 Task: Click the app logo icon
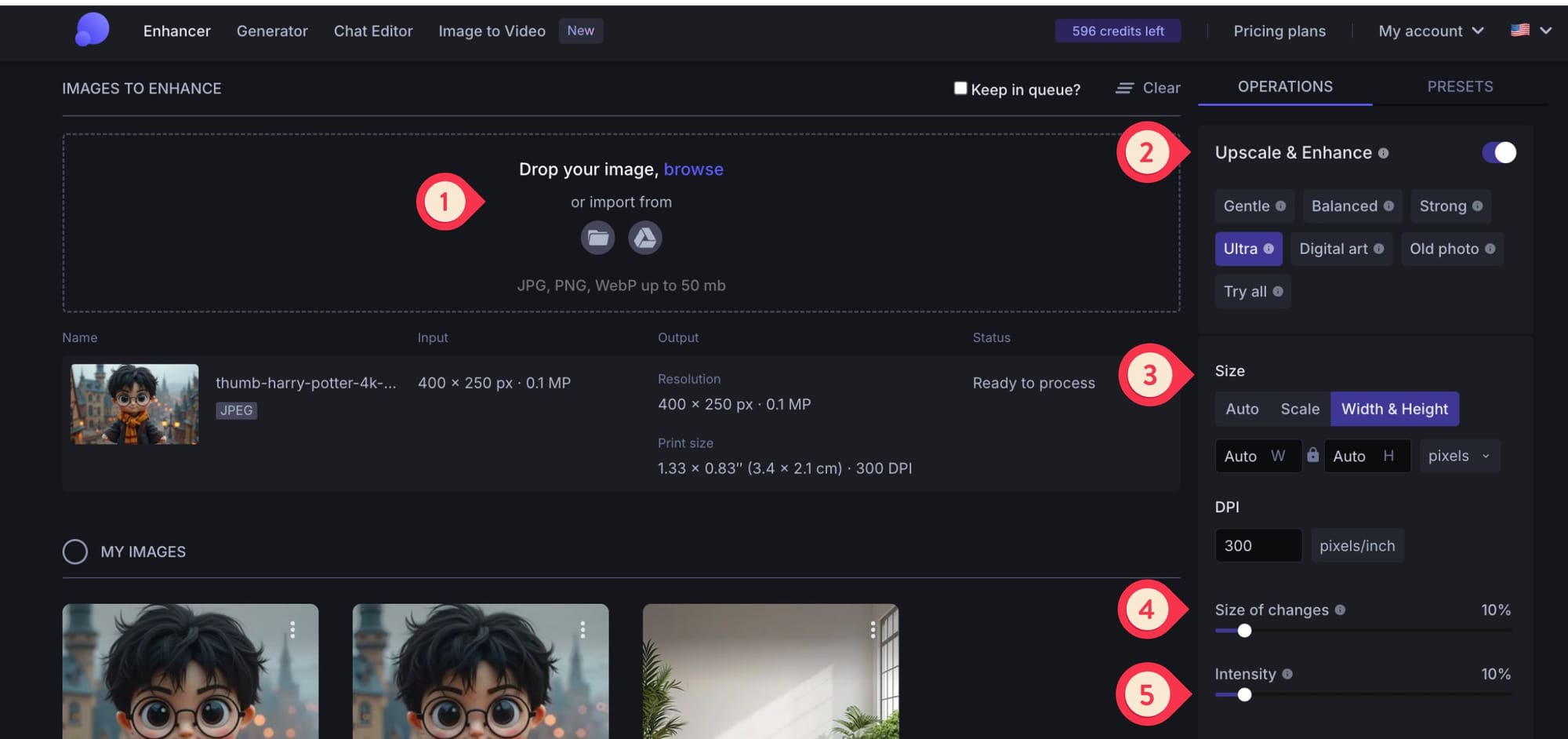tap(91, 30)
